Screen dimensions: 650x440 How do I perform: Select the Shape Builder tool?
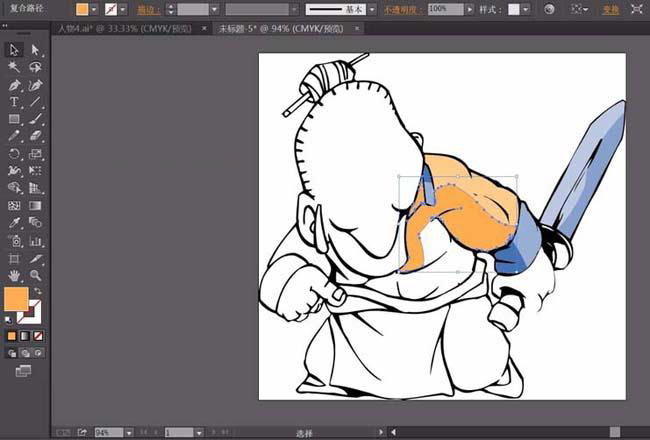point(14,188)
